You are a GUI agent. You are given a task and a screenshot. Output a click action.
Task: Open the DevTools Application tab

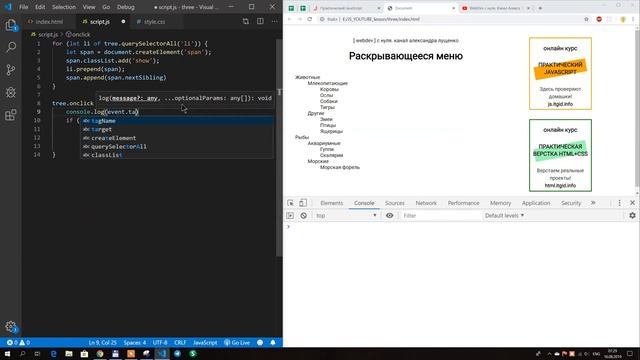[536, 203]
